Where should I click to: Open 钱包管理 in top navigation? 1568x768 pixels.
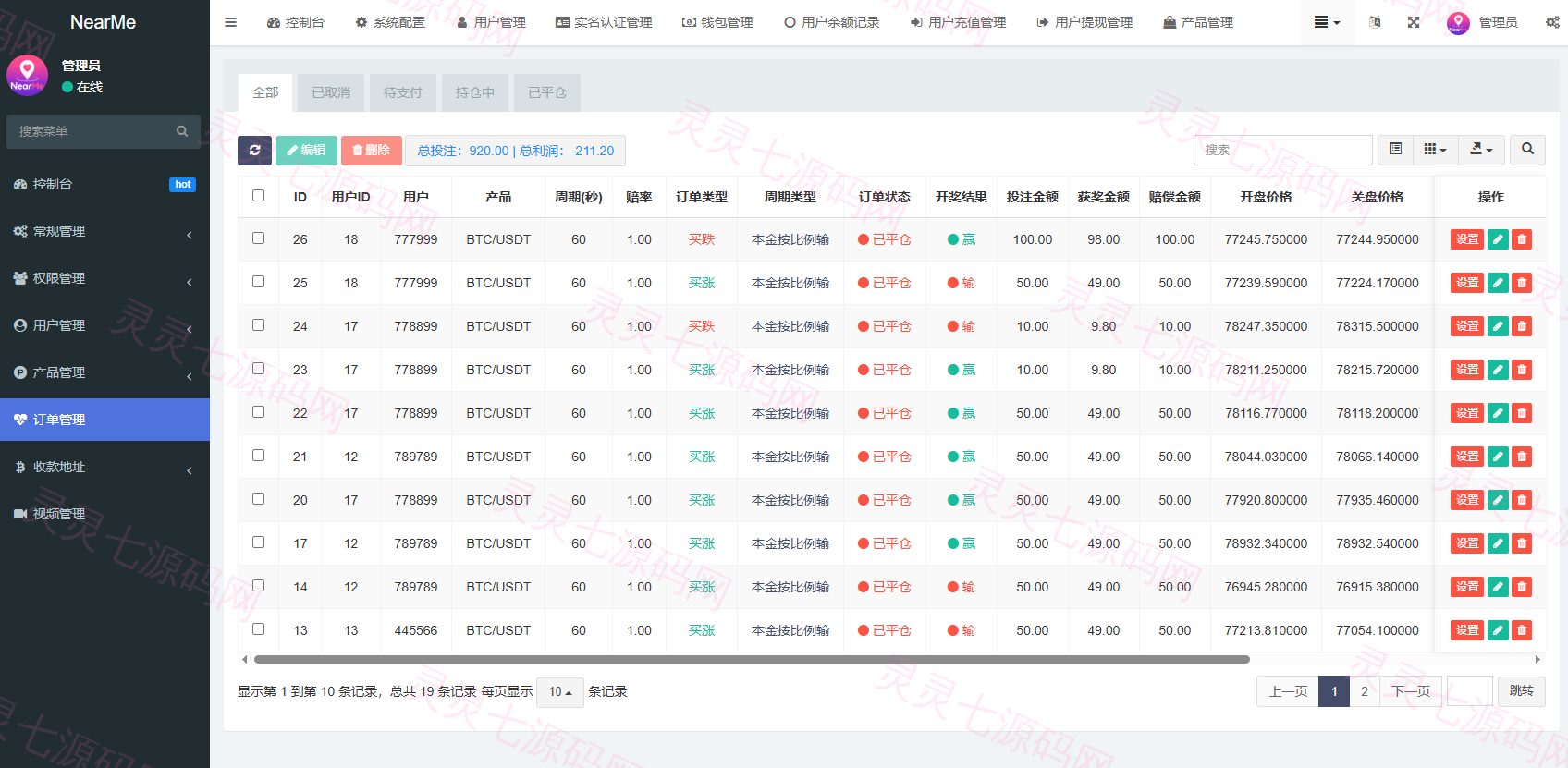click(x=717, y=22)
